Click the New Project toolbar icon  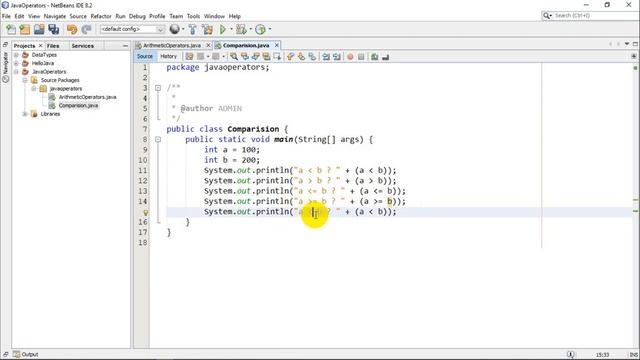click(25, 29)
